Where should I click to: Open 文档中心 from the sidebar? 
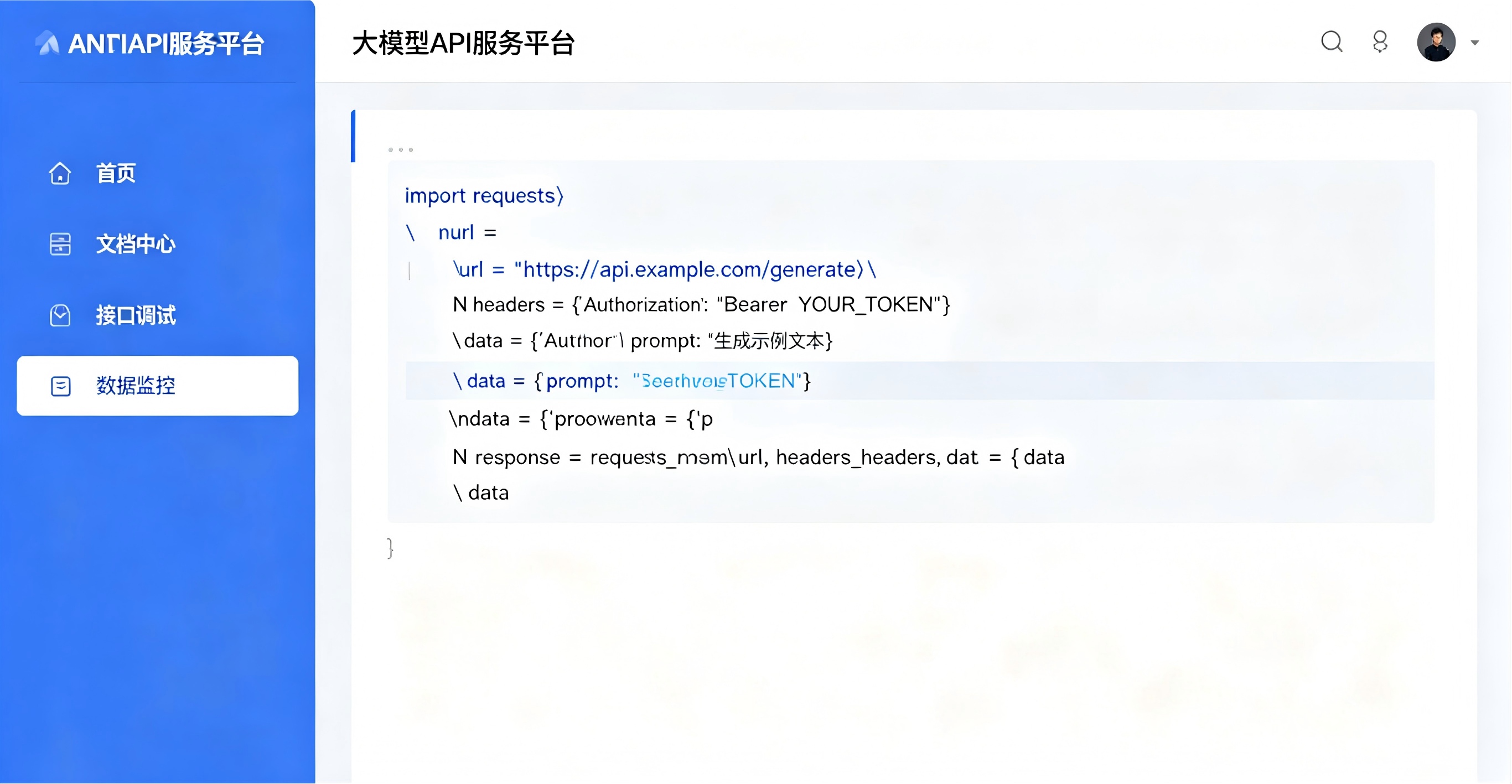coord(136,244)
